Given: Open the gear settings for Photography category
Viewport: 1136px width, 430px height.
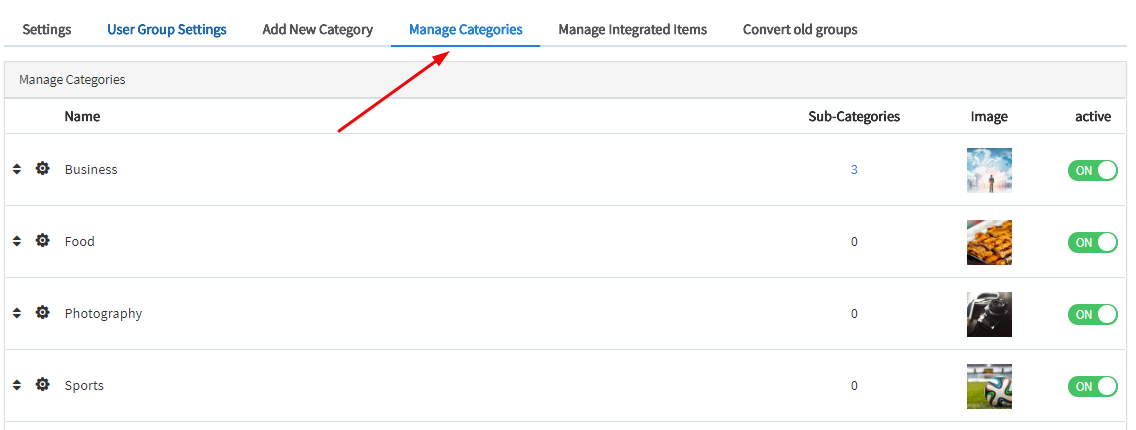Looking at the screenshot, I should click(x=42, y=313).
